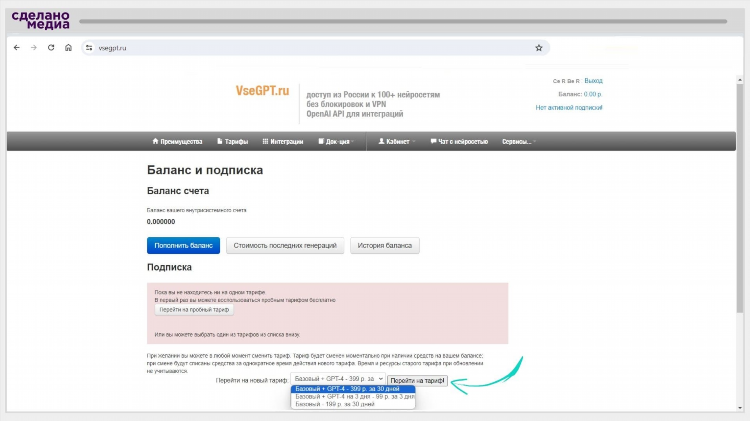This screenshot has width=750, height=421.
Task: Open Тарифы menu item
Action: pos(232,142)
